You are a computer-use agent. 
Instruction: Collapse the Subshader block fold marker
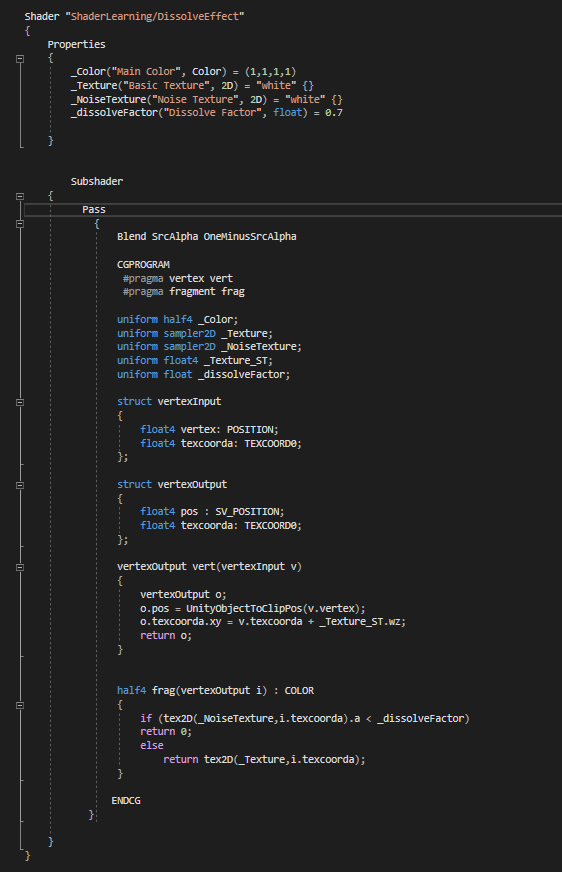pyautogui.click(x=20, y=196)
